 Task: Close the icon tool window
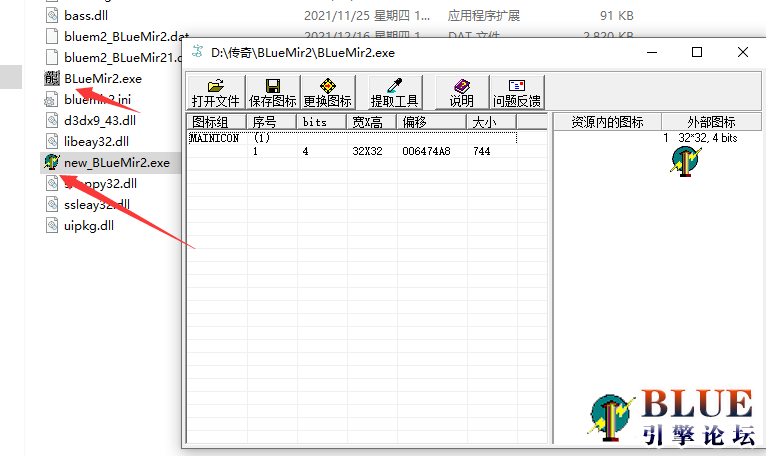pyautogui.click(x=743, y=52)
